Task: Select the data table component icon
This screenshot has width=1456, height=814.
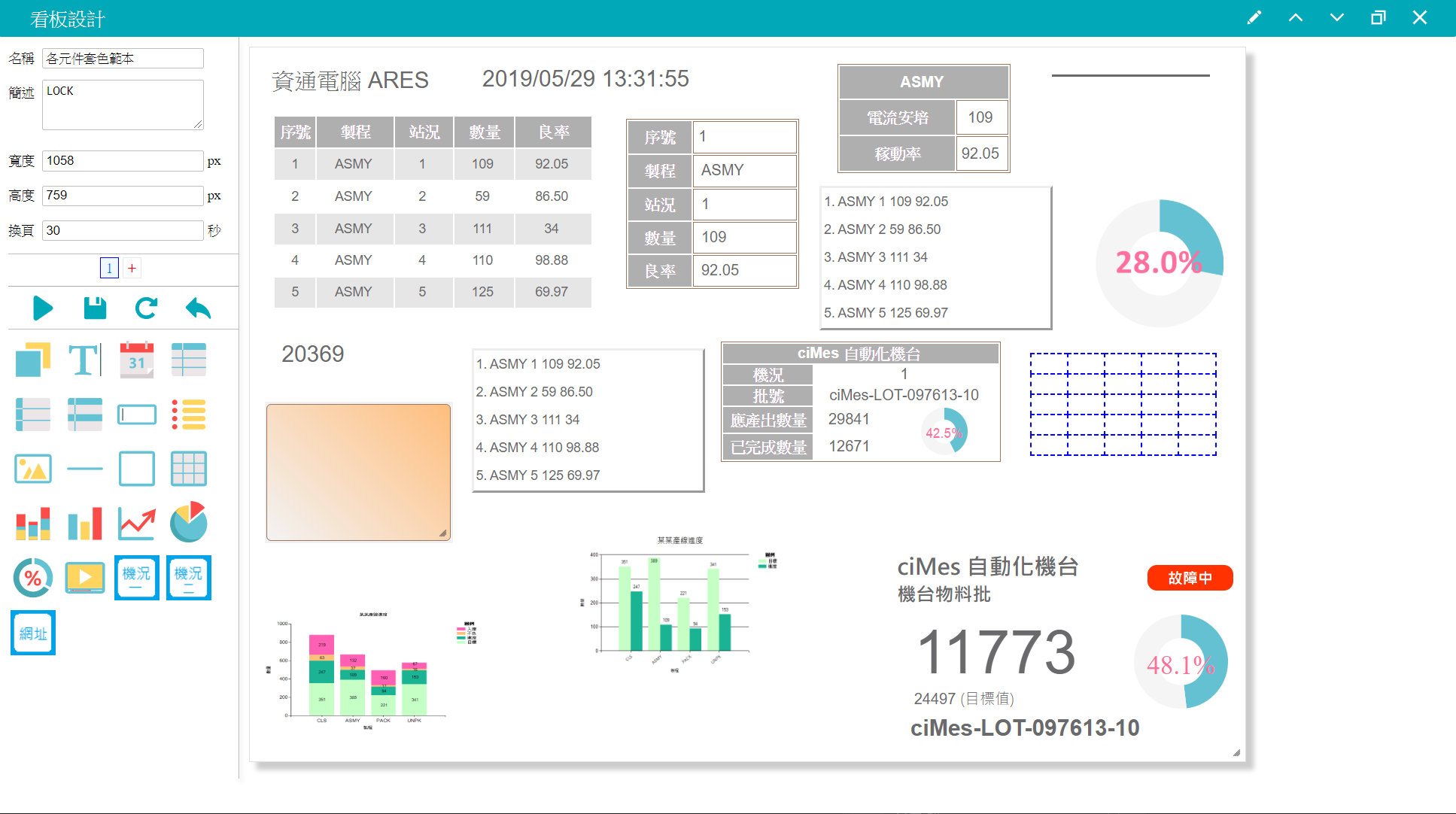Action: (x=189, y=360)
